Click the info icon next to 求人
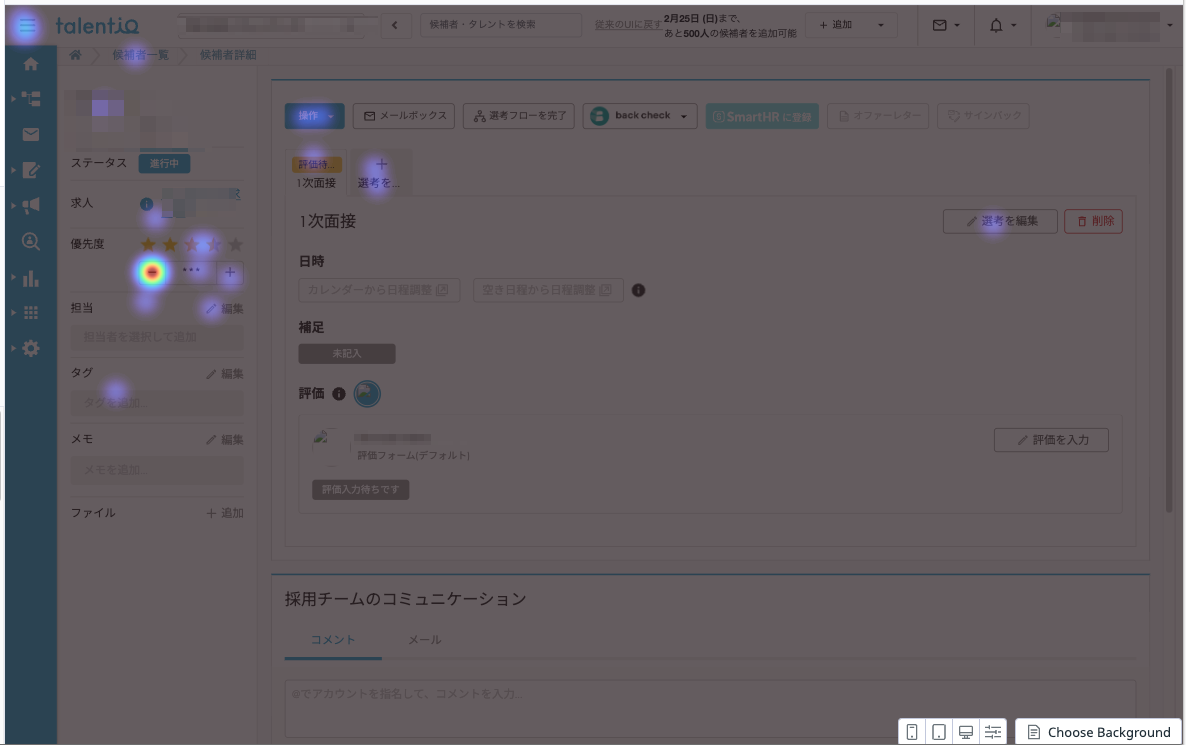Viewport: 1186px width, 745px height. coord(147,204)
